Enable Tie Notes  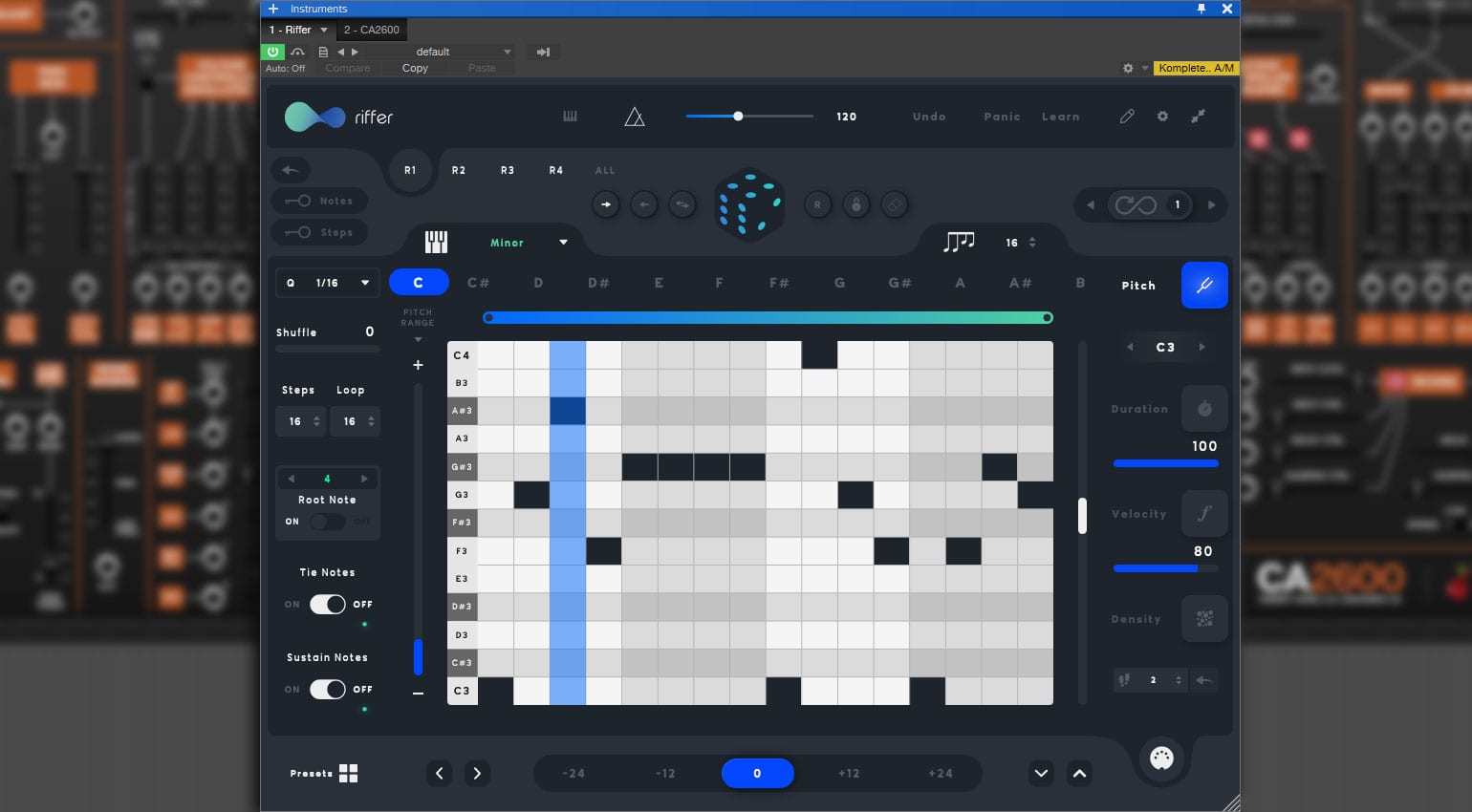click(328, 604)
